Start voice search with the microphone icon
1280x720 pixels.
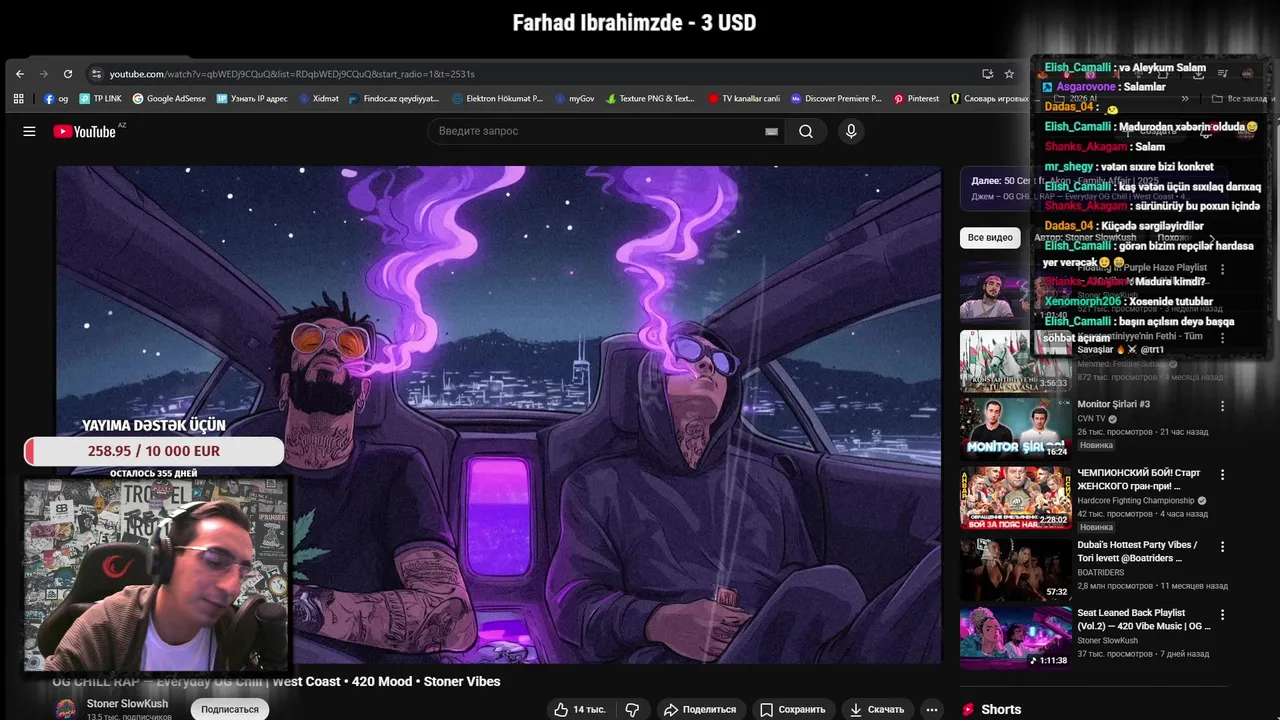pyautogui.click(x=851, y=131)
